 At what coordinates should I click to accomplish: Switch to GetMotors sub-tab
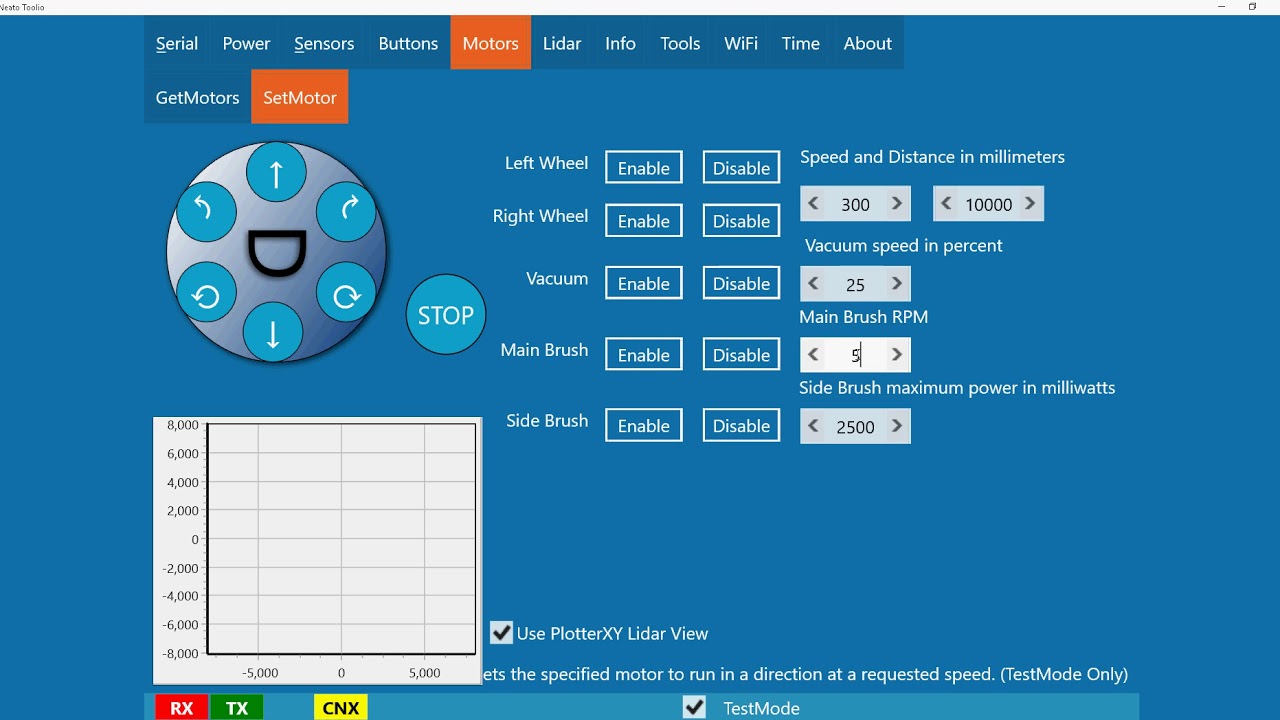point(198,97)
